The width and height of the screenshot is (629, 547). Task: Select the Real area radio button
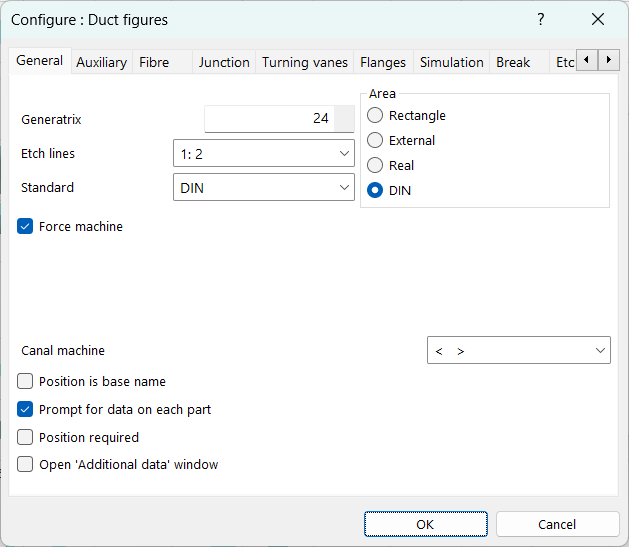376,165
